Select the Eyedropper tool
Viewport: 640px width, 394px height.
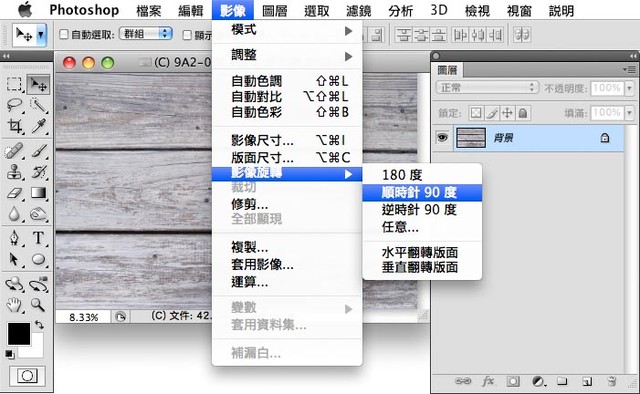pos(38,126)
